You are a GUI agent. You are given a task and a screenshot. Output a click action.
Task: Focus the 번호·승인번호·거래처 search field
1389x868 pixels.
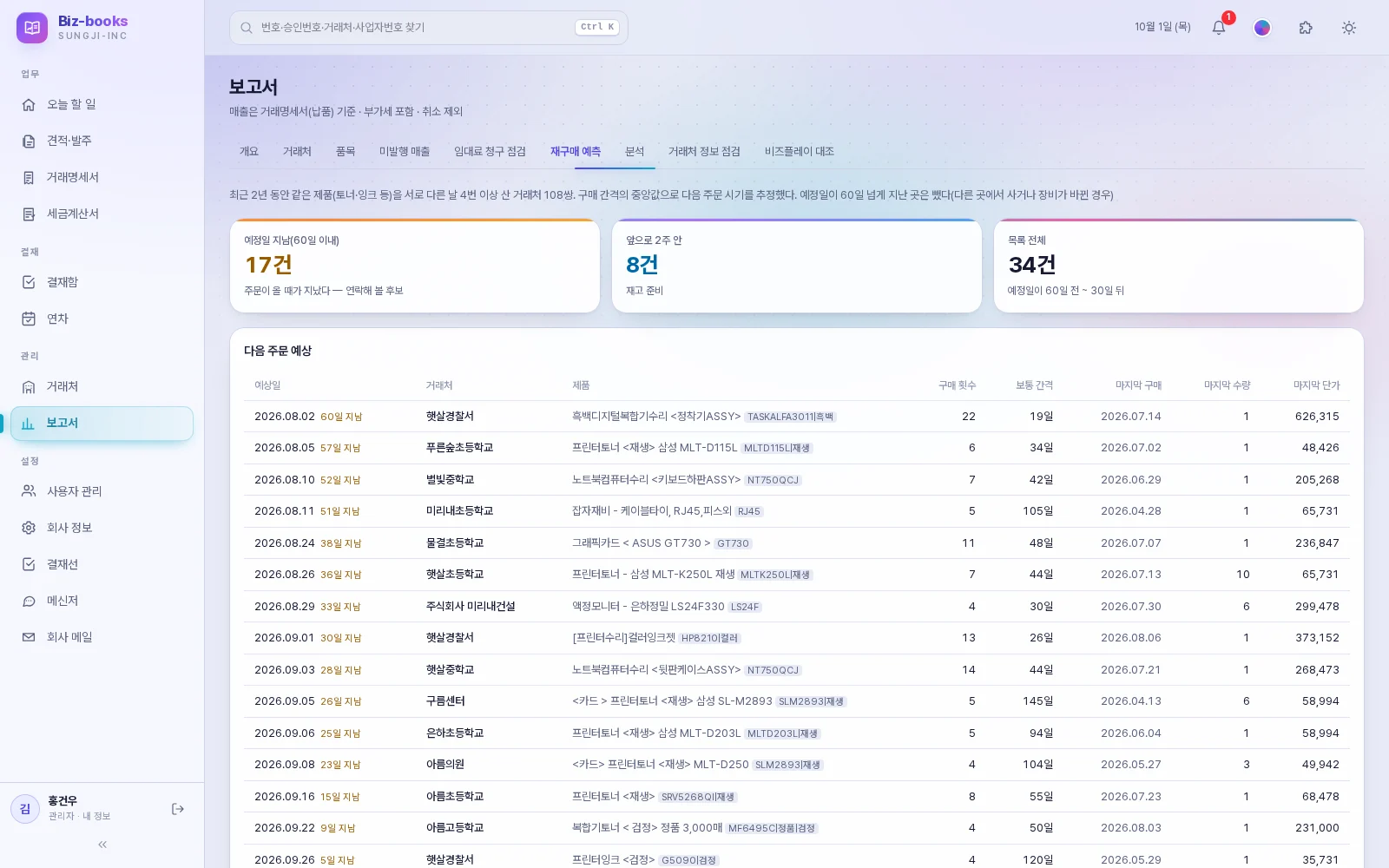pyautogui.click(x=429, y=28)
